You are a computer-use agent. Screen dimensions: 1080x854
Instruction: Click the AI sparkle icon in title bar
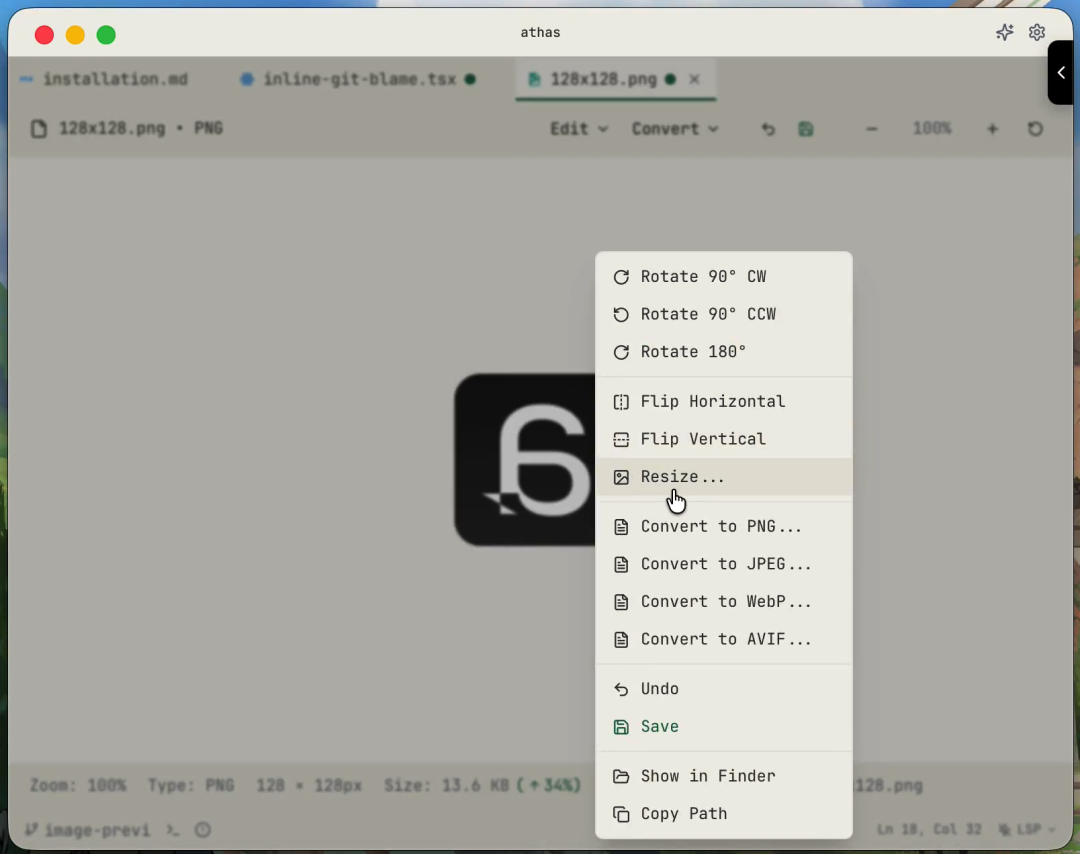coord(1004,33)
